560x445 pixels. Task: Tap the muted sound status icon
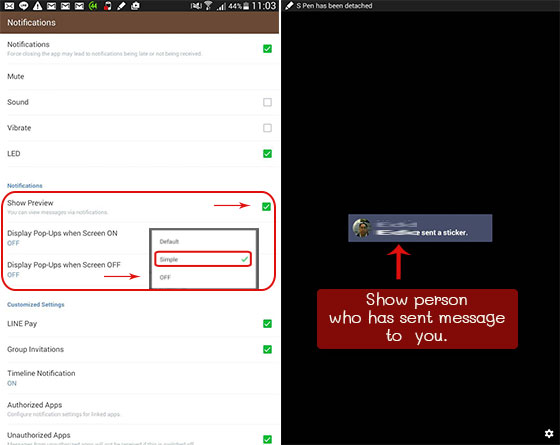[196, 6]
